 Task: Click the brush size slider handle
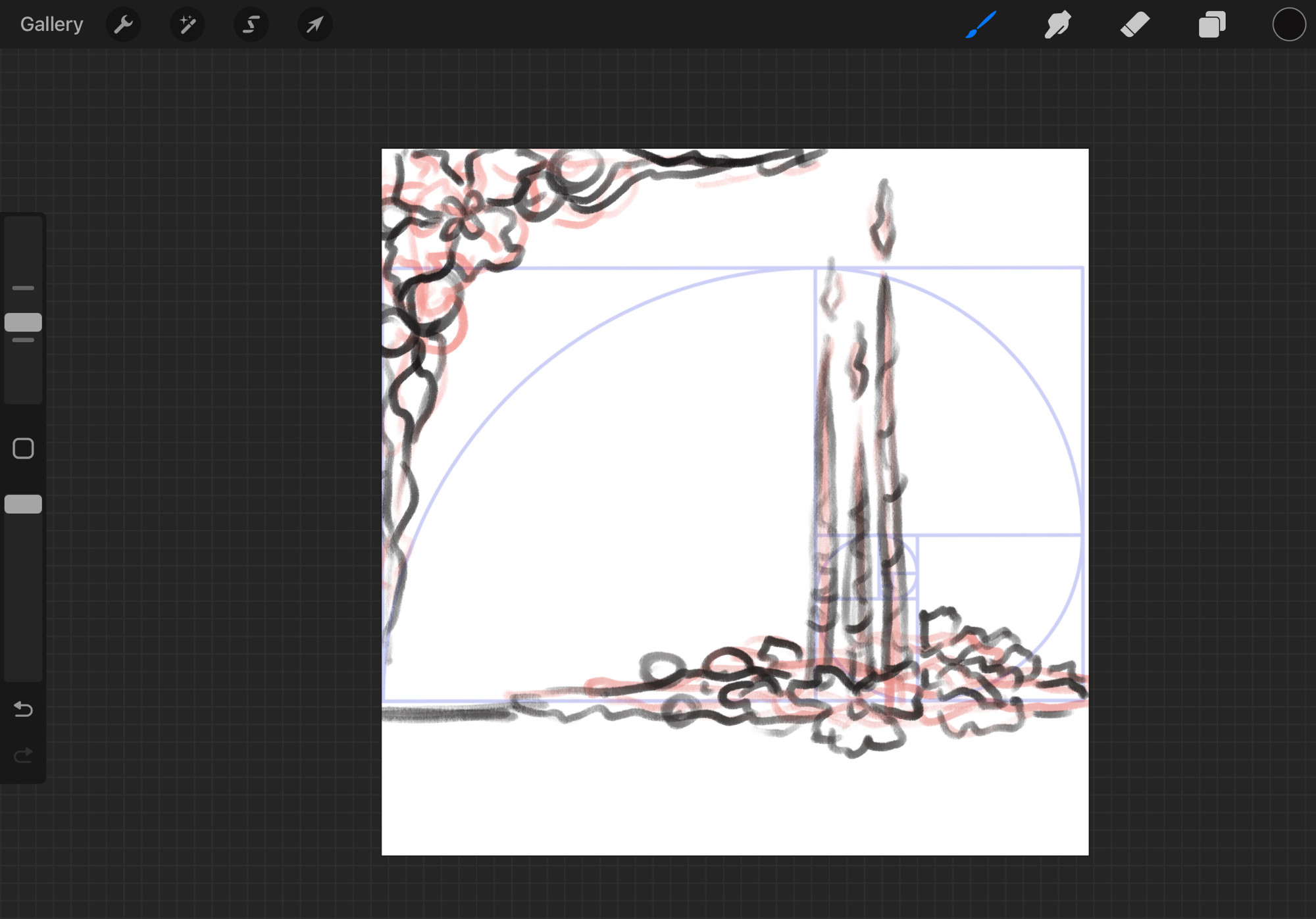23,322
